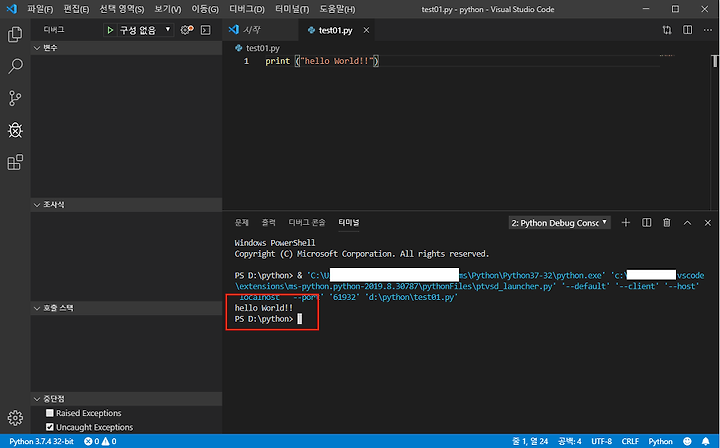Switch to the 시작 welcome tab
This screenshot has width=720, height=448.
[260, 30]
